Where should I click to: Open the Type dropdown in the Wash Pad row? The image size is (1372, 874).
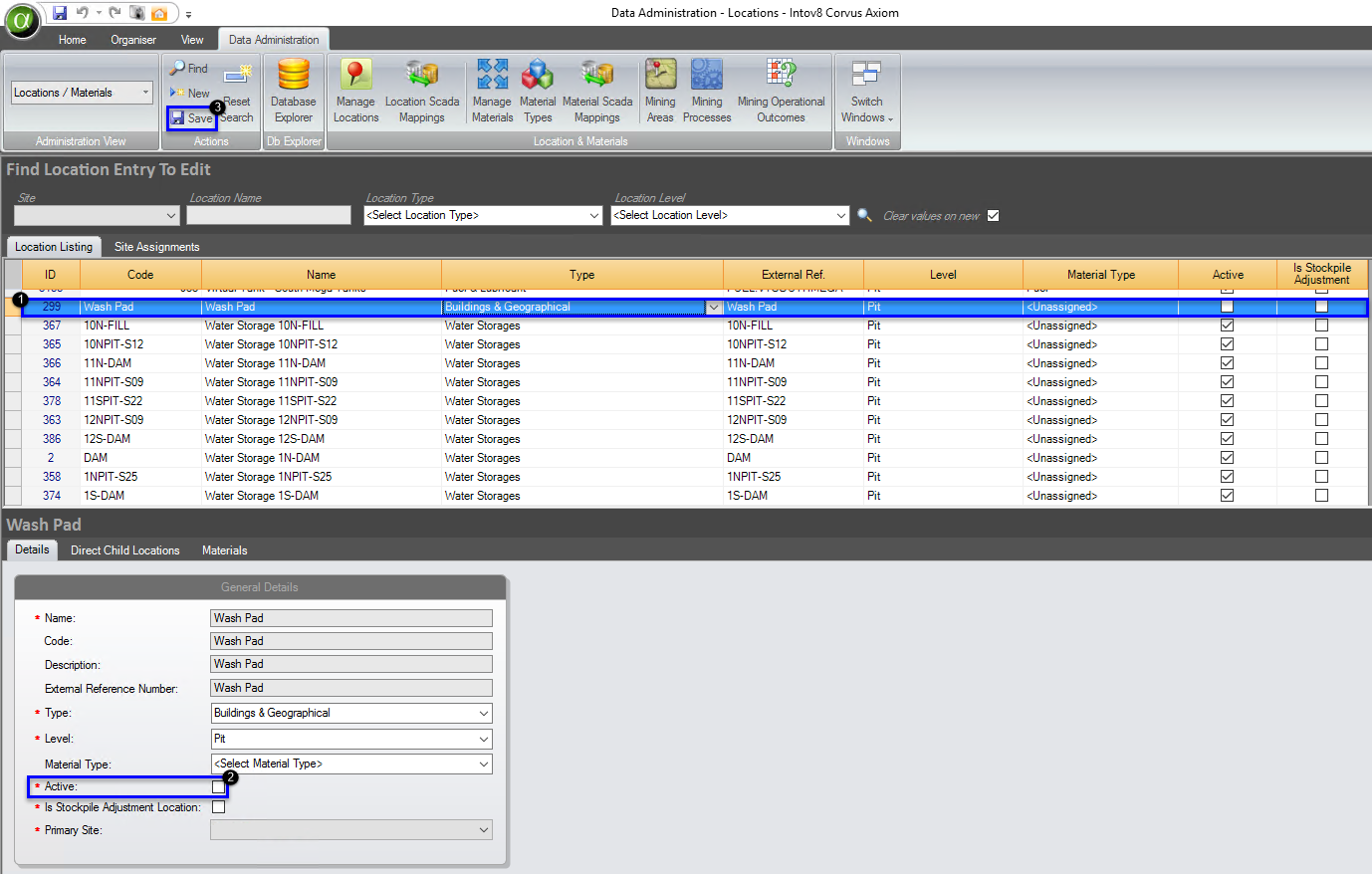pyautogui.click(x=714, y=308)
